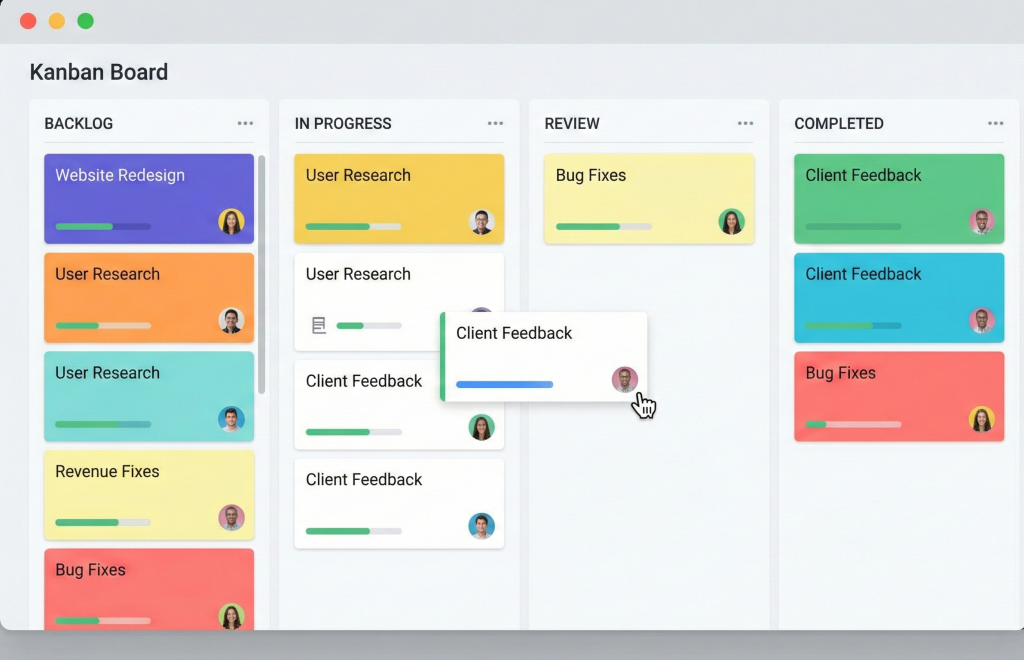This screenshot has height=660, width=1024.
Task: Click the blue progress bar on dragged Client Feedback card
Action: point(503,384)
